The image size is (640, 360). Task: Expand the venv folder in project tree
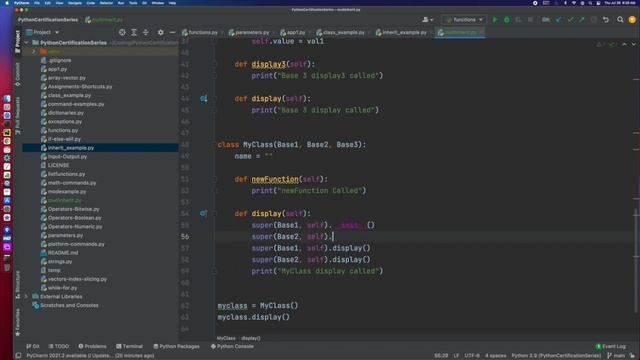tap(34, 51)
